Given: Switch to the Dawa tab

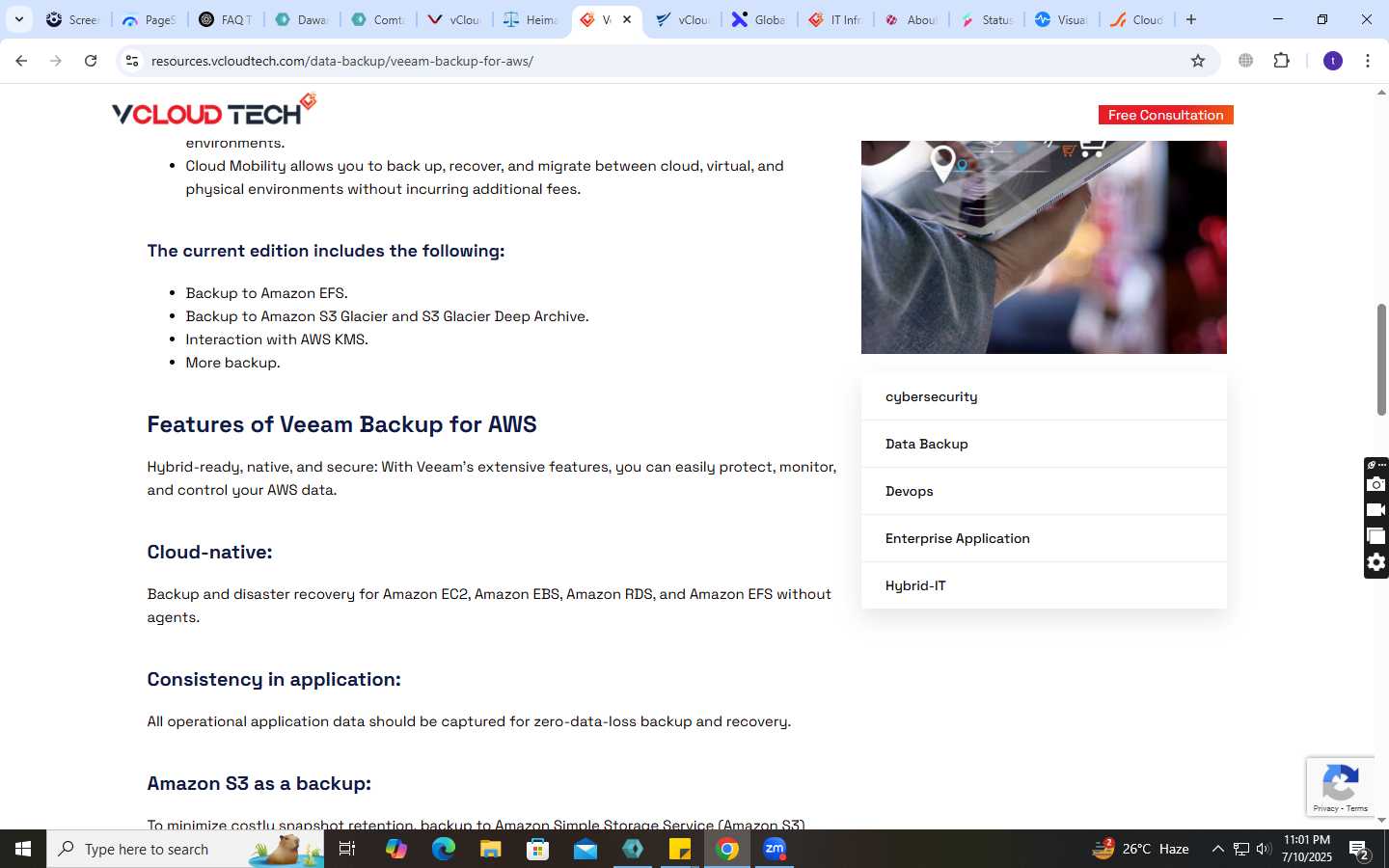Looking at the screenshot, I should click(301, 19).
